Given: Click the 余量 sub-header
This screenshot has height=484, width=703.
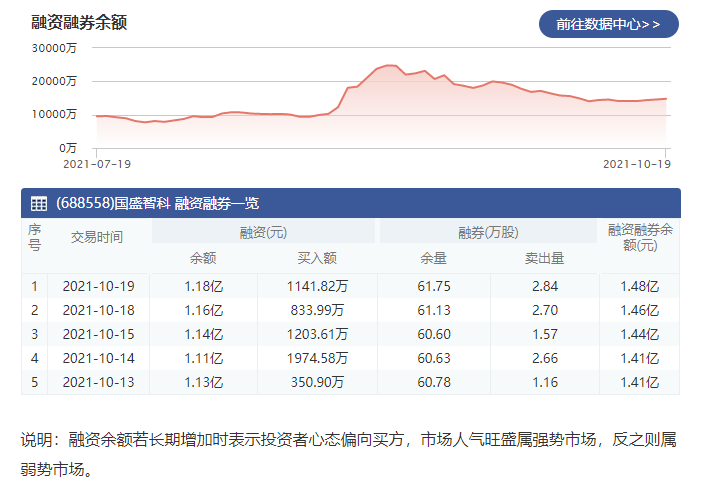Looking at the screenshot, I should tap(434, 258).
